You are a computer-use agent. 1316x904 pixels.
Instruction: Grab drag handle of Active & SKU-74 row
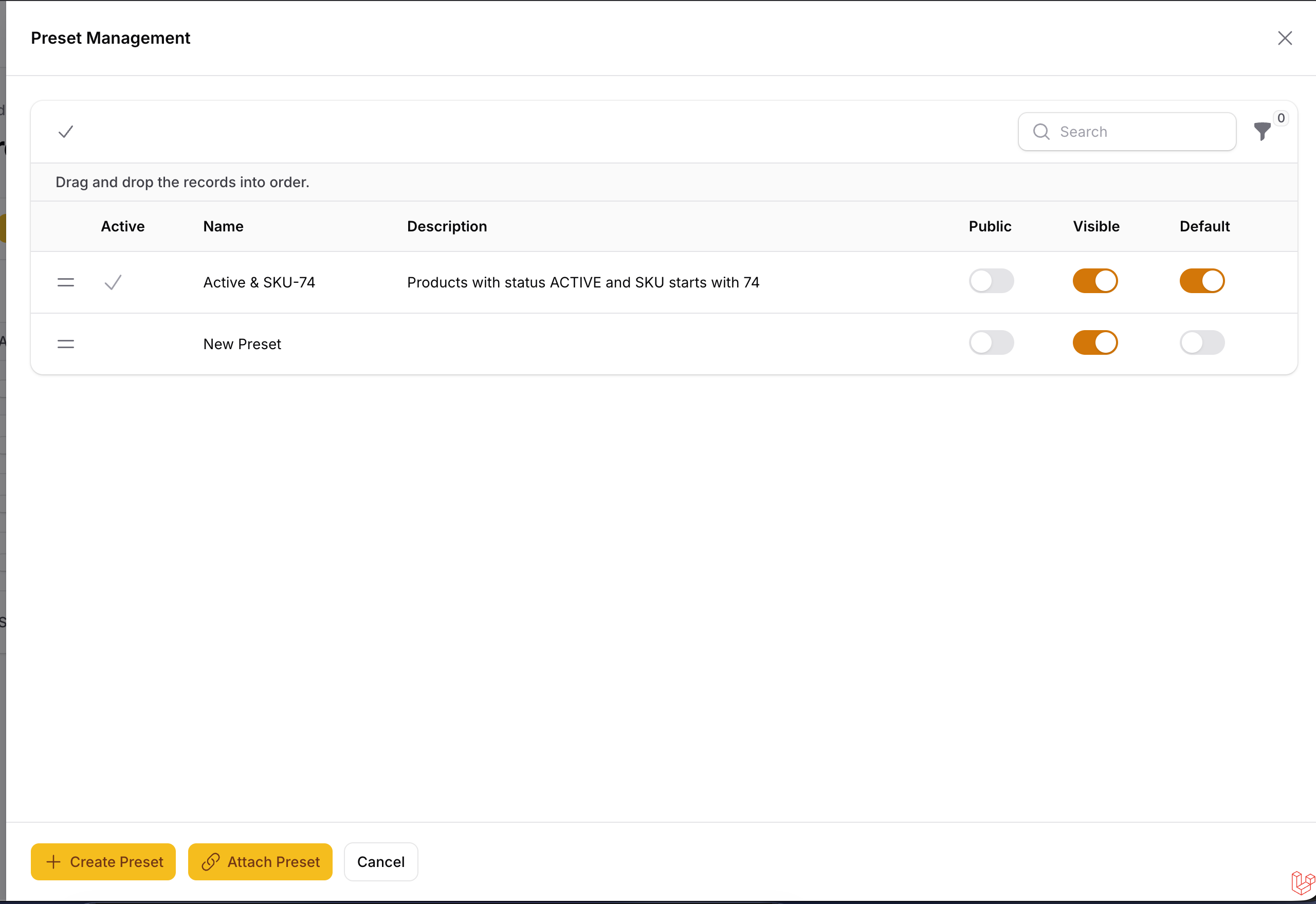point(66,282)
